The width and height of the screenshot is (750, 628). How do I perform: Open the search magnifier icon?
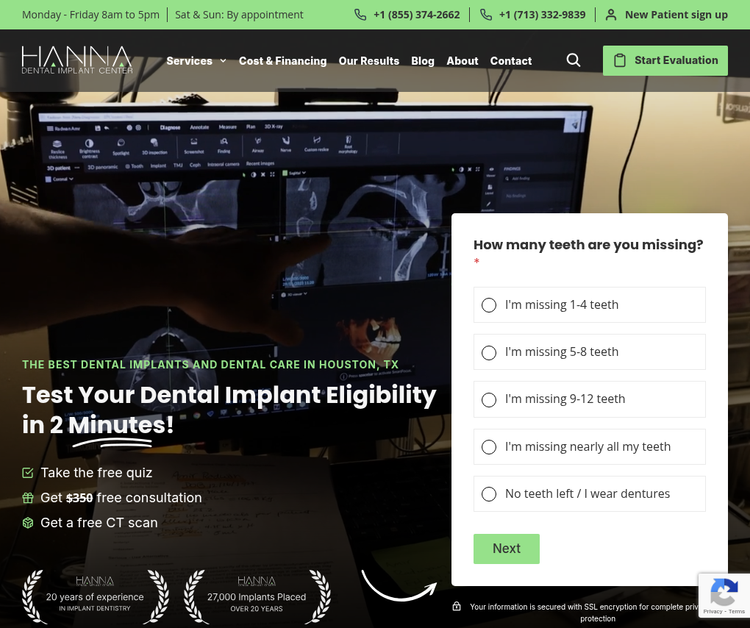click(x=573, y=60)
